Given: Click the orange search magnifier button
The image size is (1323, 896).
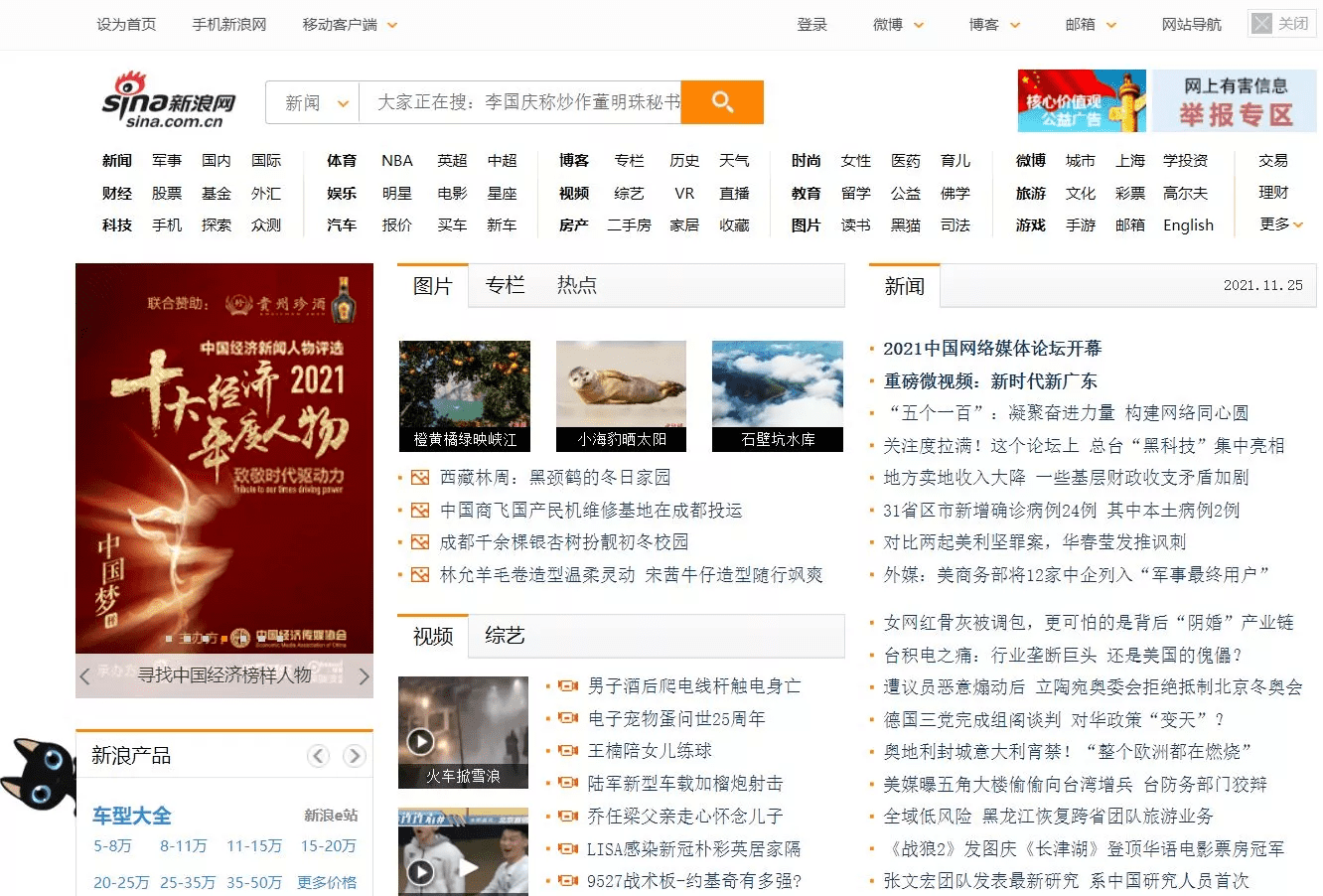Looking at the screenshot, I should 722,102.
